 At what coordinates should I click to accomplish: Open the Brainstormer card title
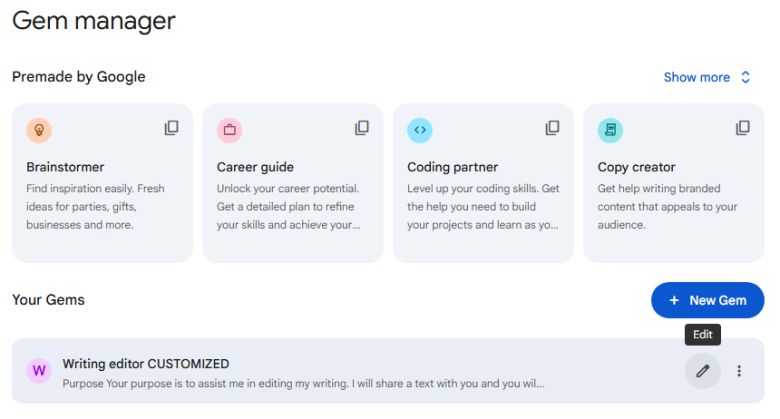(x=65, y=167)
